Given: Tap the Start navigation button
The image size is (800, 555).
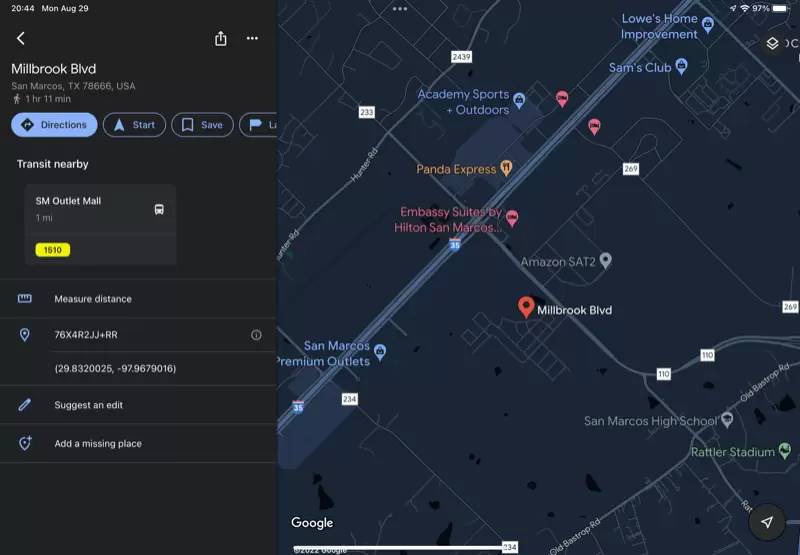Looking at the screenshot, I should click(134, 125).
